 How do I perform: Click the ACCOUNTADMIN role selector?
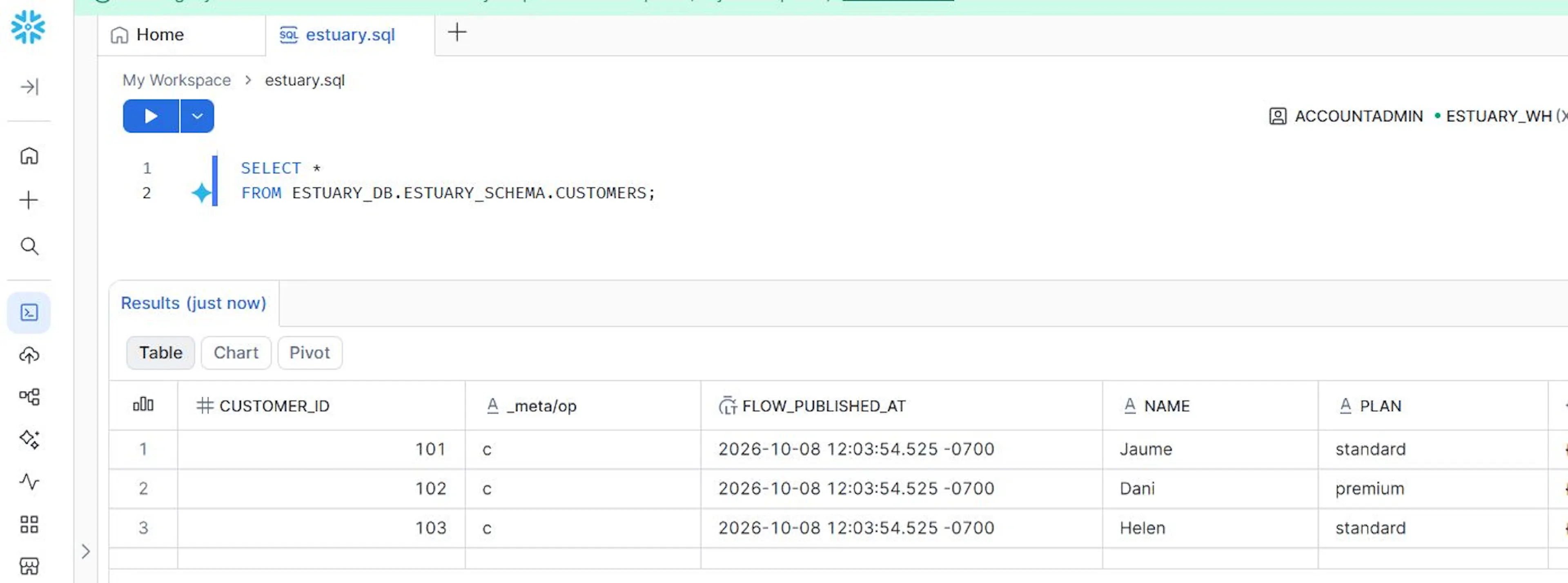pyautogui.click(x=1346, y=116)
